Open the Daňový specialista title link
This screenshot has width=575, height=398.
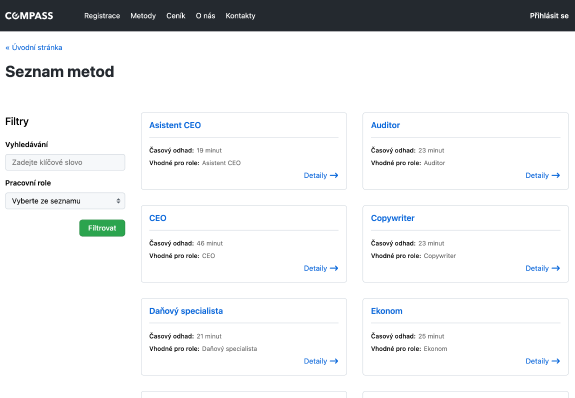click(186, 311)
